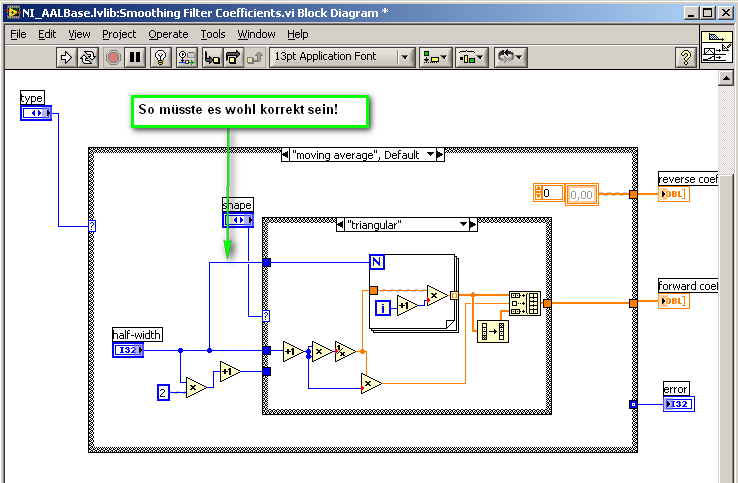738x483 pixels.
Task: Go to previous case of "moving average" structure
Action: coord(285,154)
